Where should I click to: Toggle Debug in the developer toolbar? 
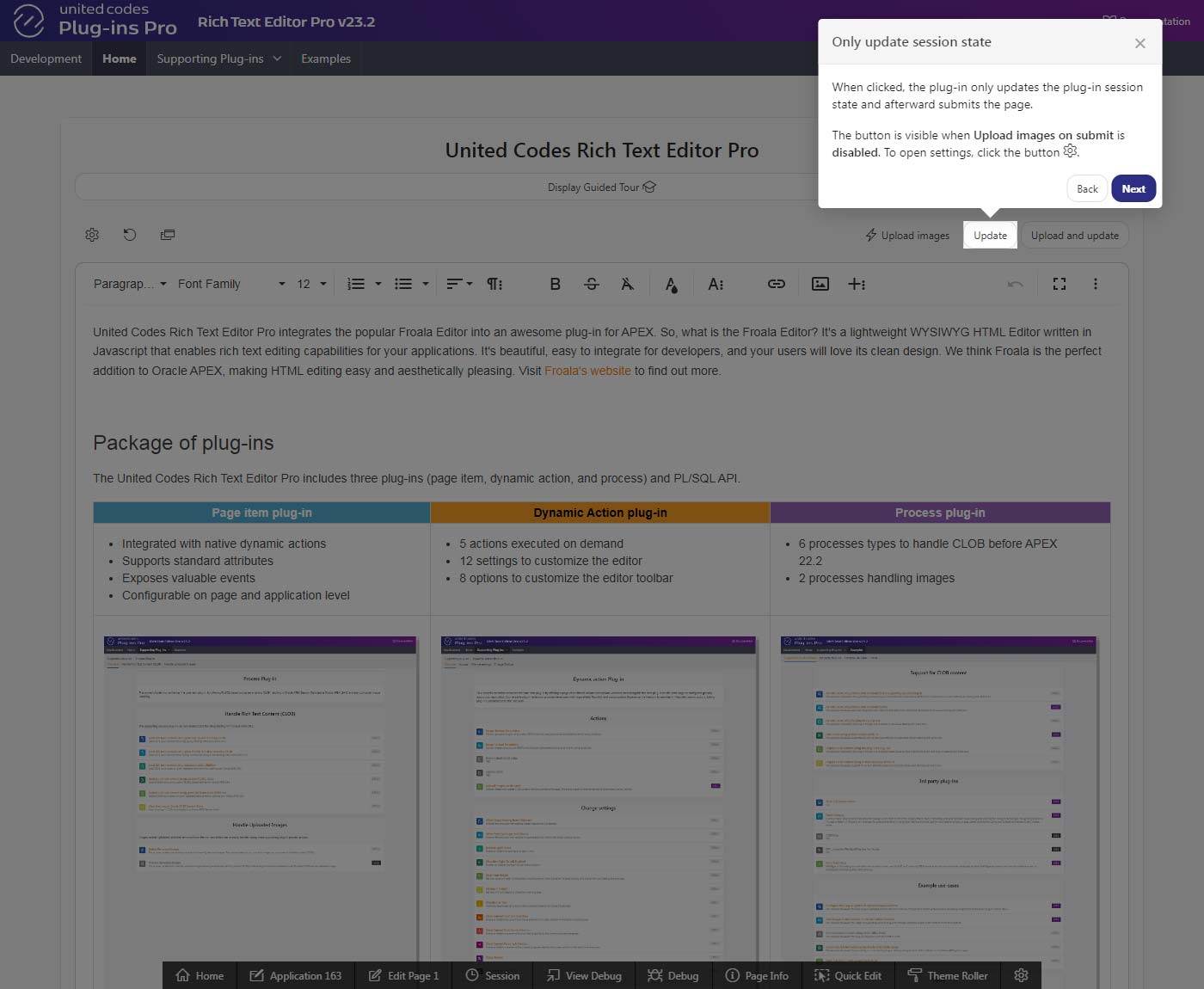pos(673,975)
